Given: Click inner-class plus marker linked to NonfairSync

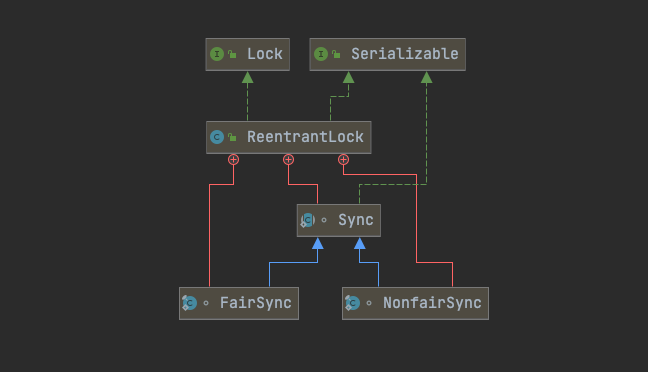Looking at the screenshot, I should (x=343, y=160).
